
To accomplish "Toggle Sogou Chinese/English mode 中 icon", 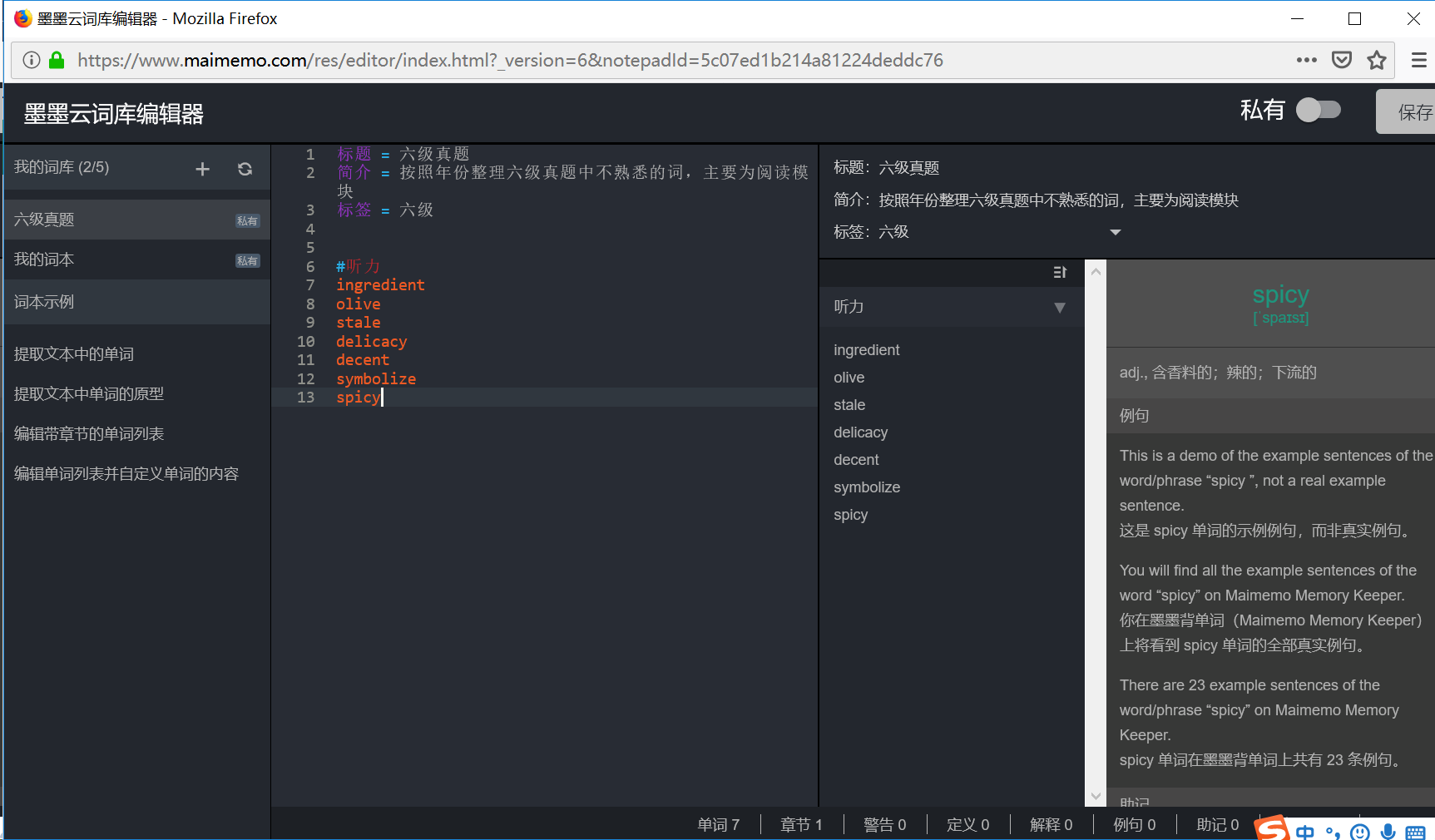I will pos(1305,832).
